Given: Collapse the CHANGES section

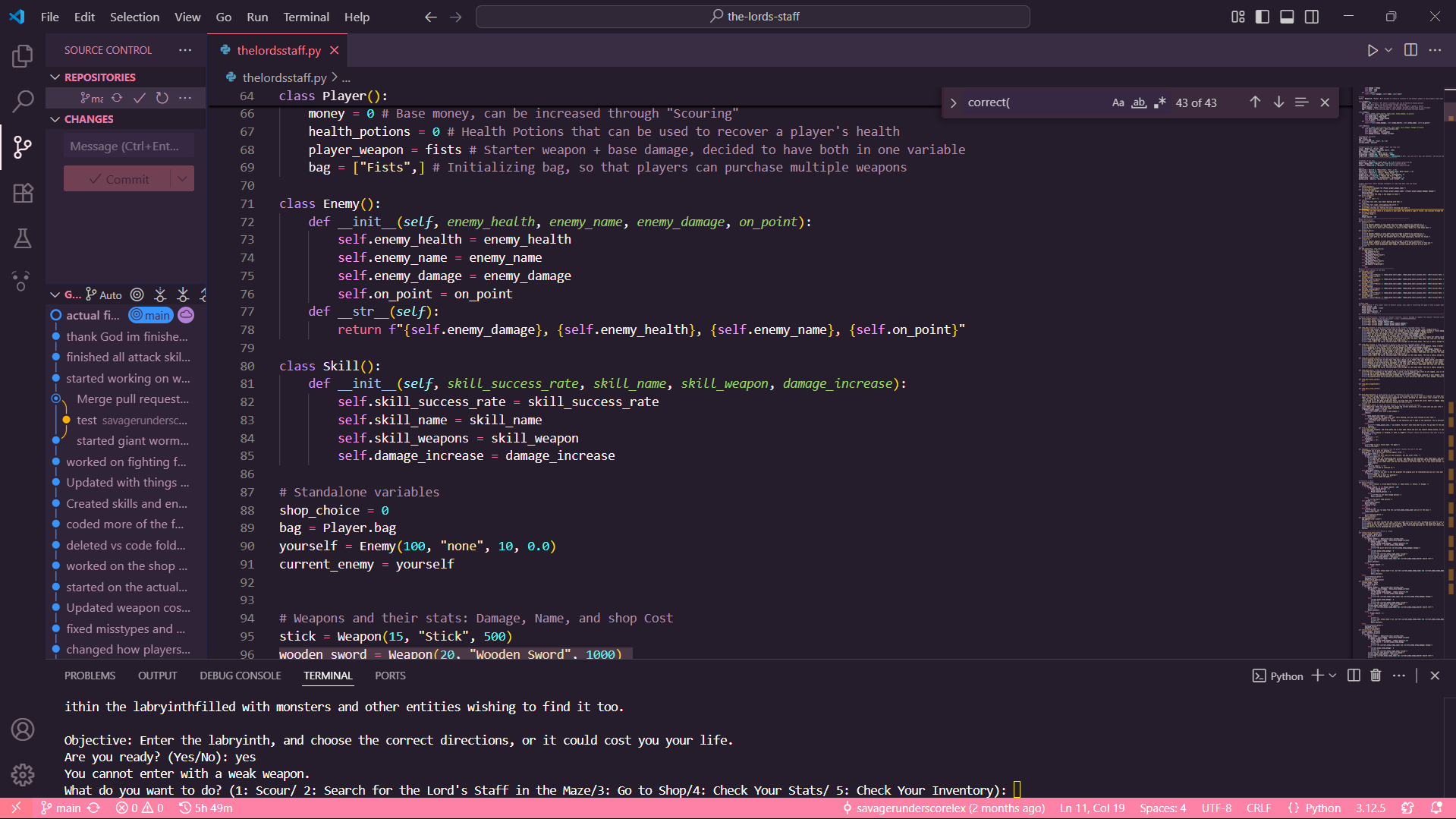Looking at the screenshot, I should 55,118.
